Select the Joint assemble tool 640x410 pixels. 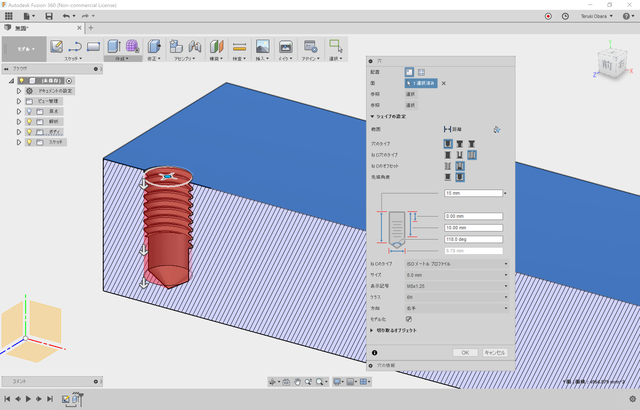click(x=195, y=46)
